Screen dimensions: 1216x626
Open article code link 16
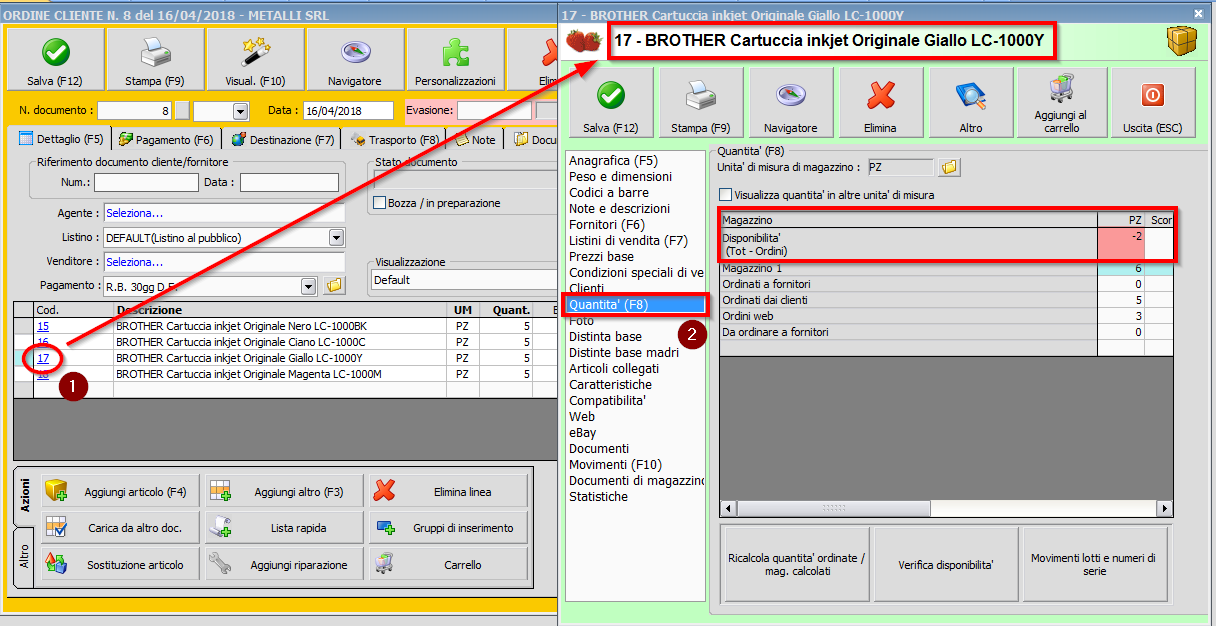point(43,342)
